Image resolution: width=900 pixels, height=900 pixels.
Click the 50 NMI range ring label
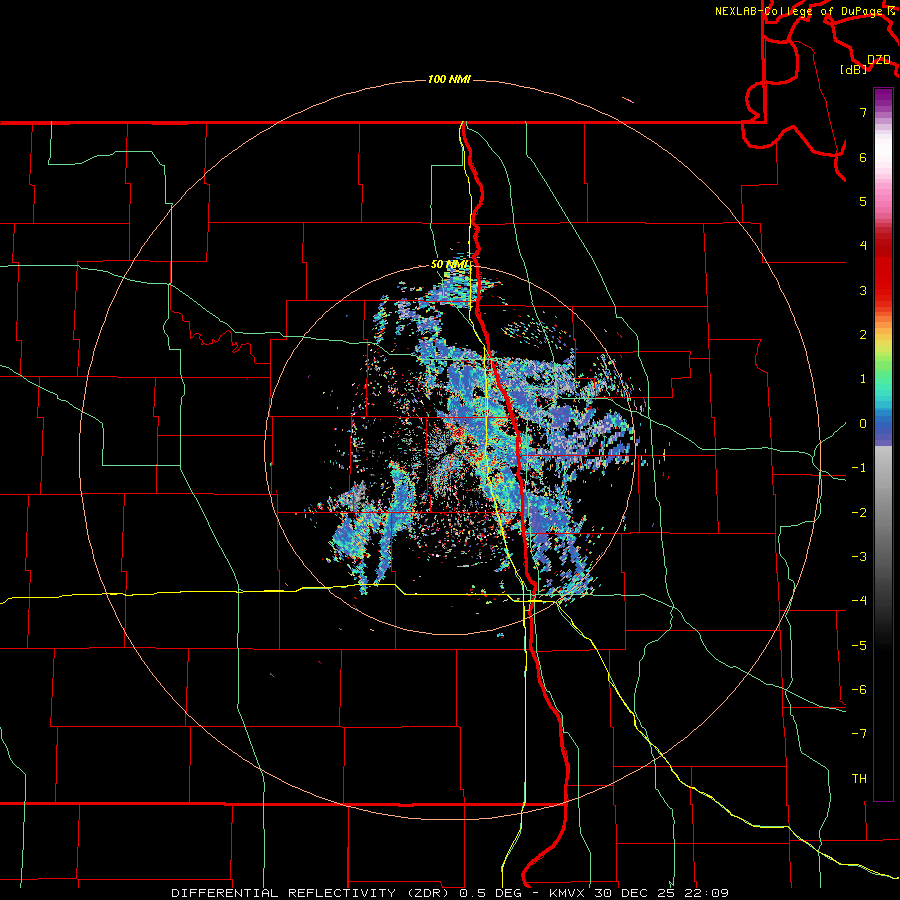[450, 264]
